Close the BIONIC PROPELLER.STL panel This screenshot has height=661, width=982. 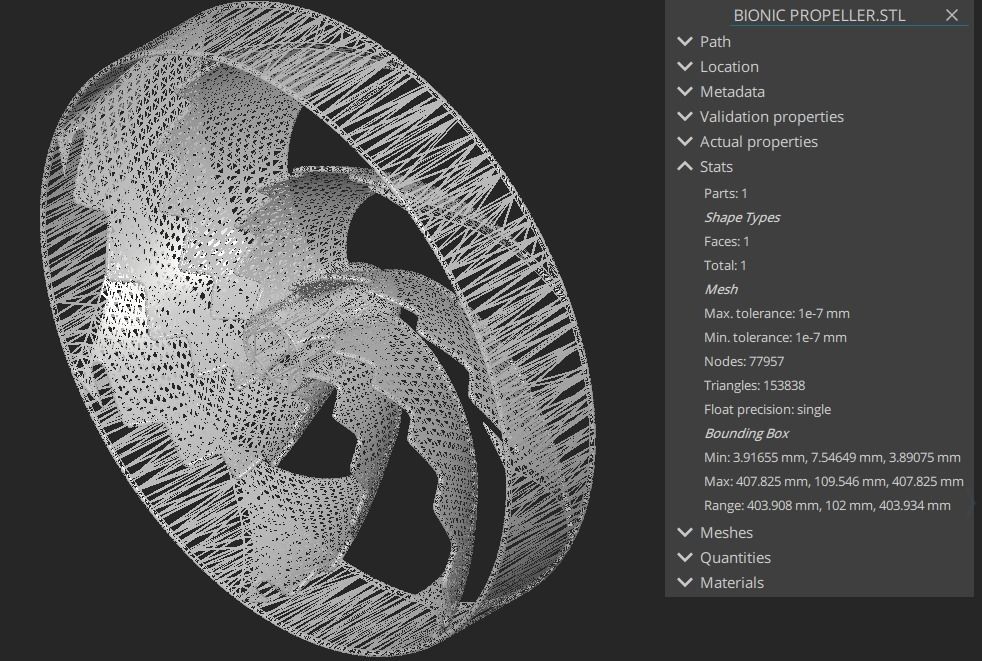tap(951, 15)
